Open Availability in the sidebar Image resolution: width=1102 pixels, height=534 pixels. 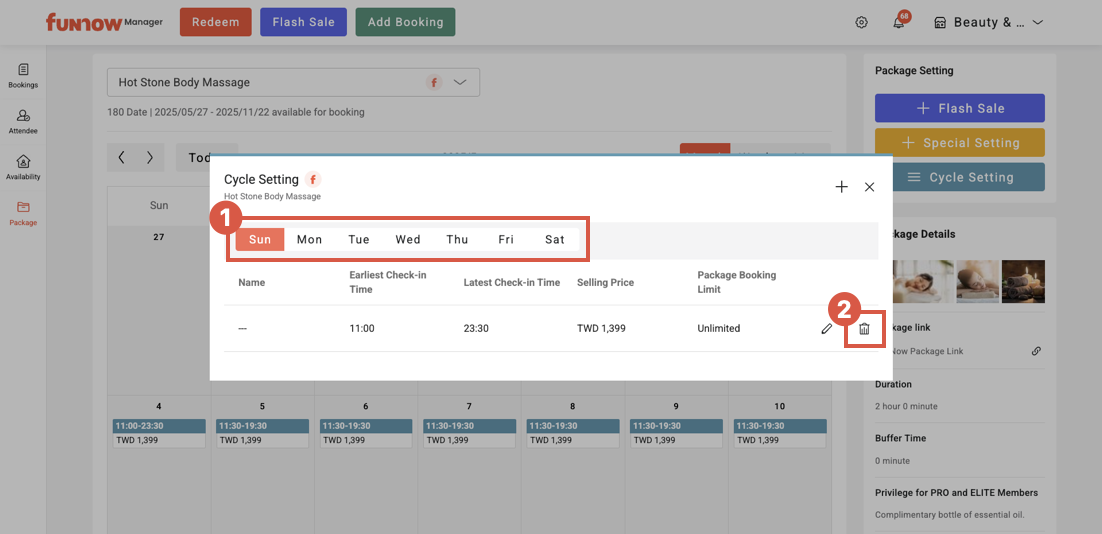pos(23,168)
